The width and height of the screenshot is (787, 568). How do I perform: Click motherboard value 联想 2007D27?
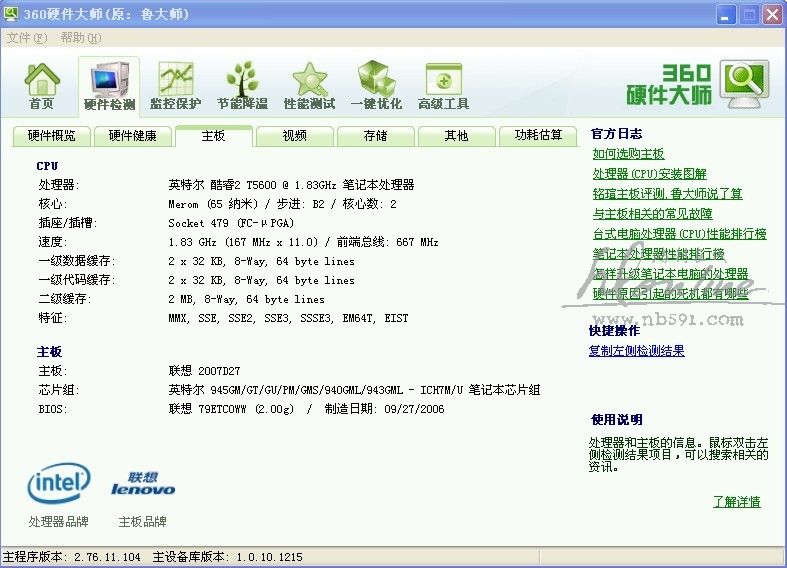point(204,371)
